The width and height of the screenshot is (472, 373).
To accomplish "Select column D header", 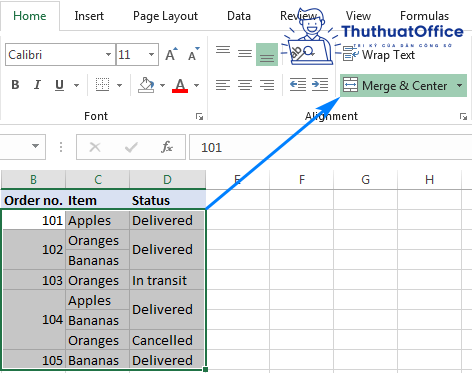I will 167,180.
